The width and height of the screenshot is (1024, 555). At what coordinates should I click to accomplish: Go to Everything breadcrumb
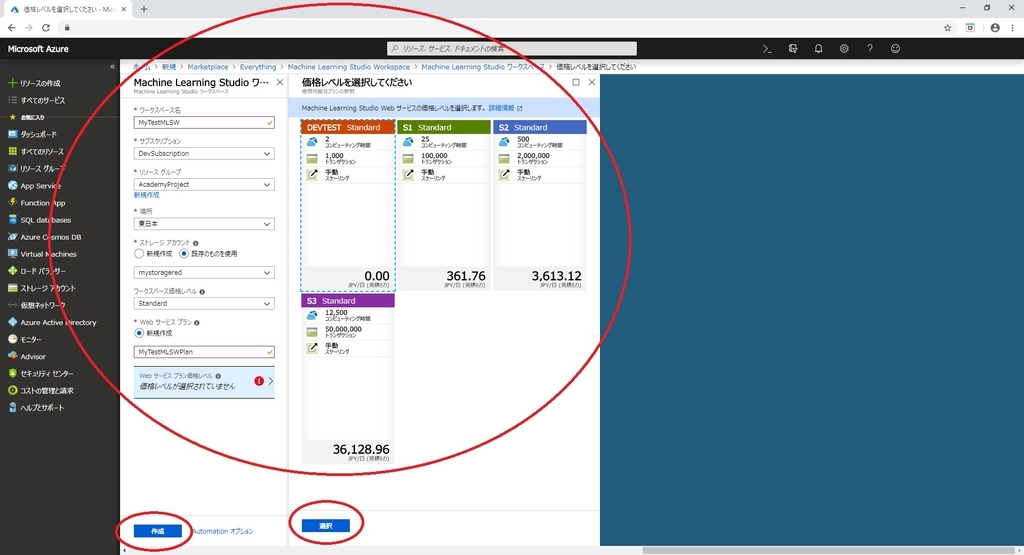[258, 67]
